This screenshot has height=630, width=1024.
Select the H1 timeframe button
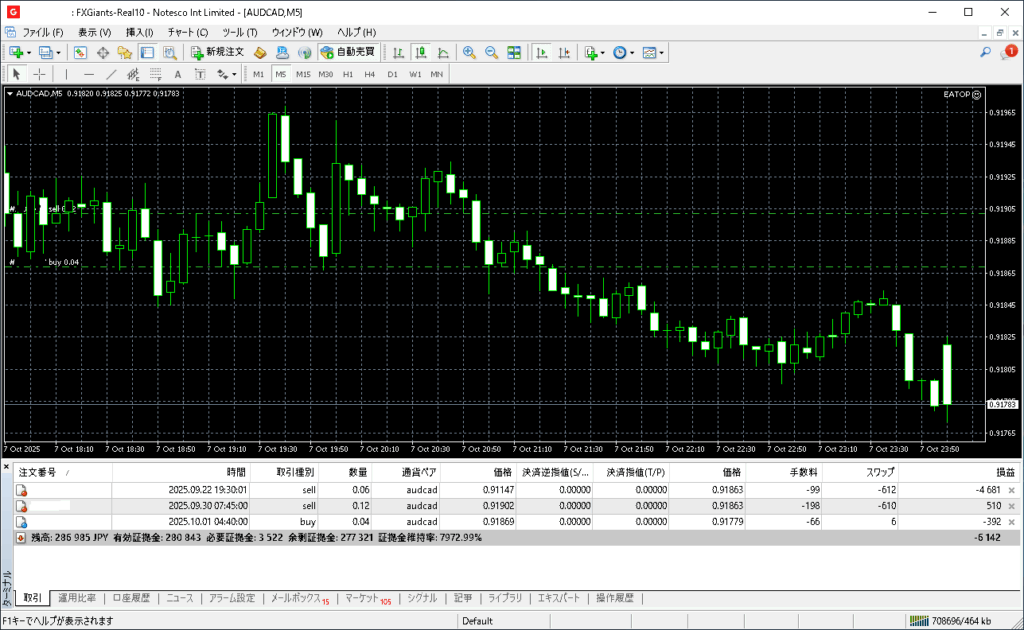(348, 74)
